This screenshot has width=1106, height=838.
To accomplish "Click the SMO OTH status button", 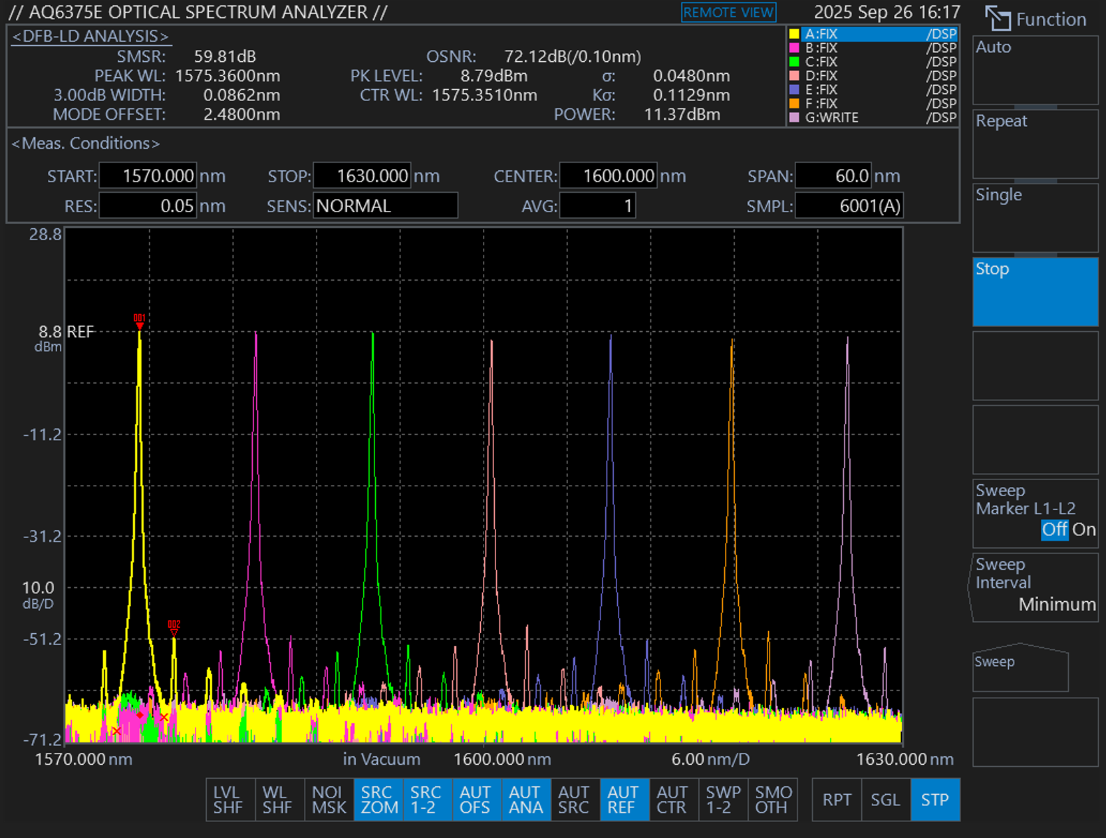I will point(771,799).
